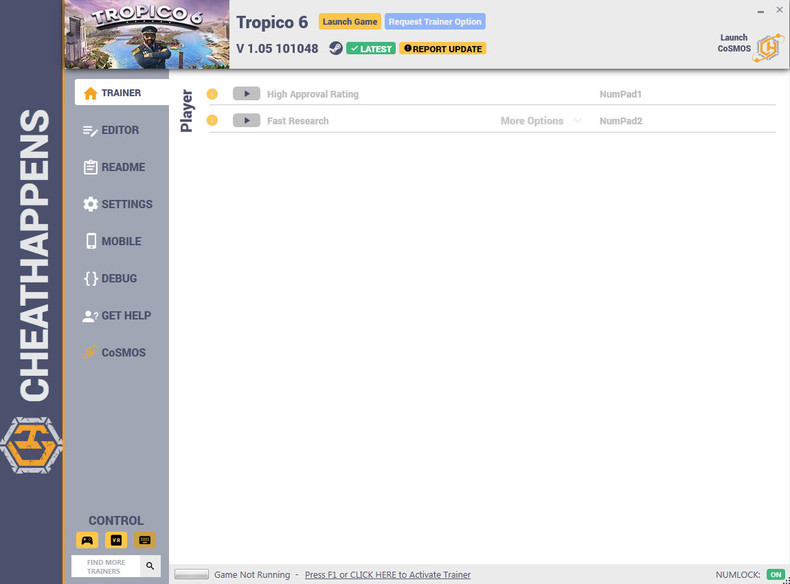790x584 pixels.
Task: Click the Find More Trainers search field
Action: [x=106, y=566]
